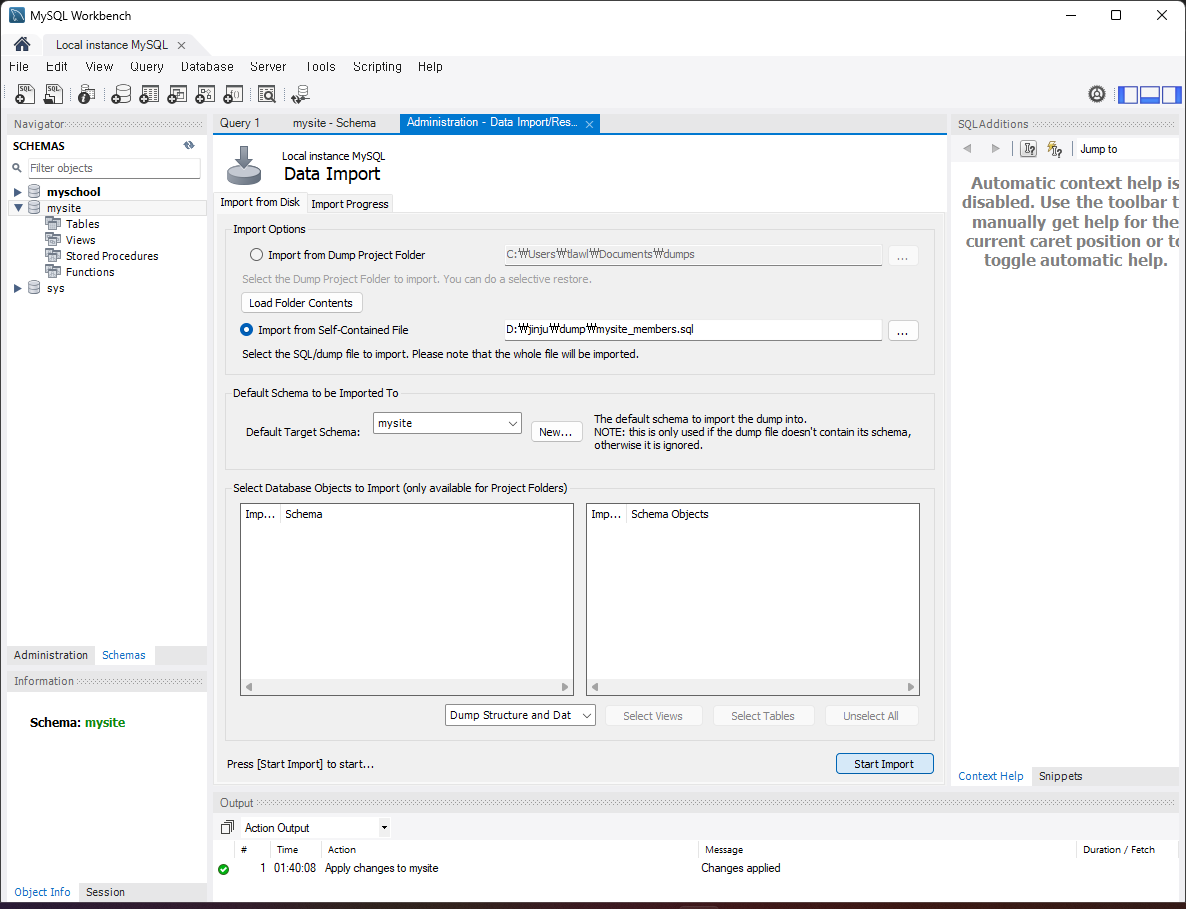1186x909 pixels.
Task: Create a new table toolbar icon
Action: coord(149,94)
